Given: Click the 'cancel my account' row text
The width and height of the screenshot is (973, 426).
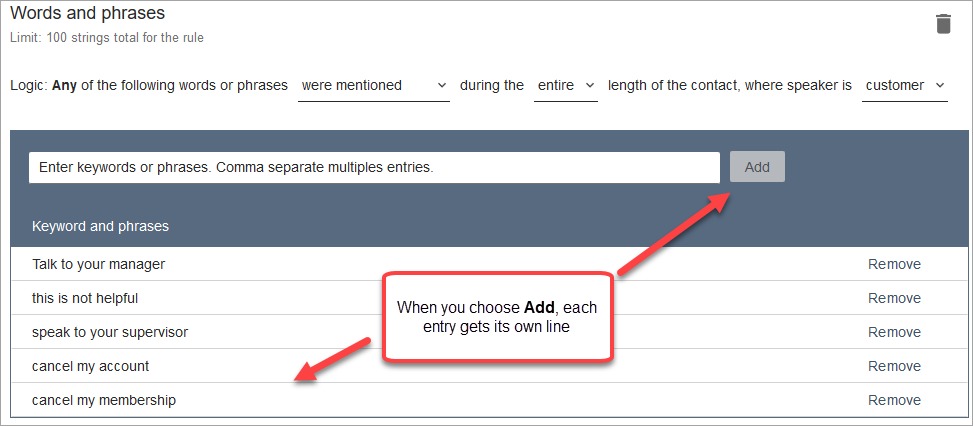Looking at the screenshot, I should click(91, 366).
